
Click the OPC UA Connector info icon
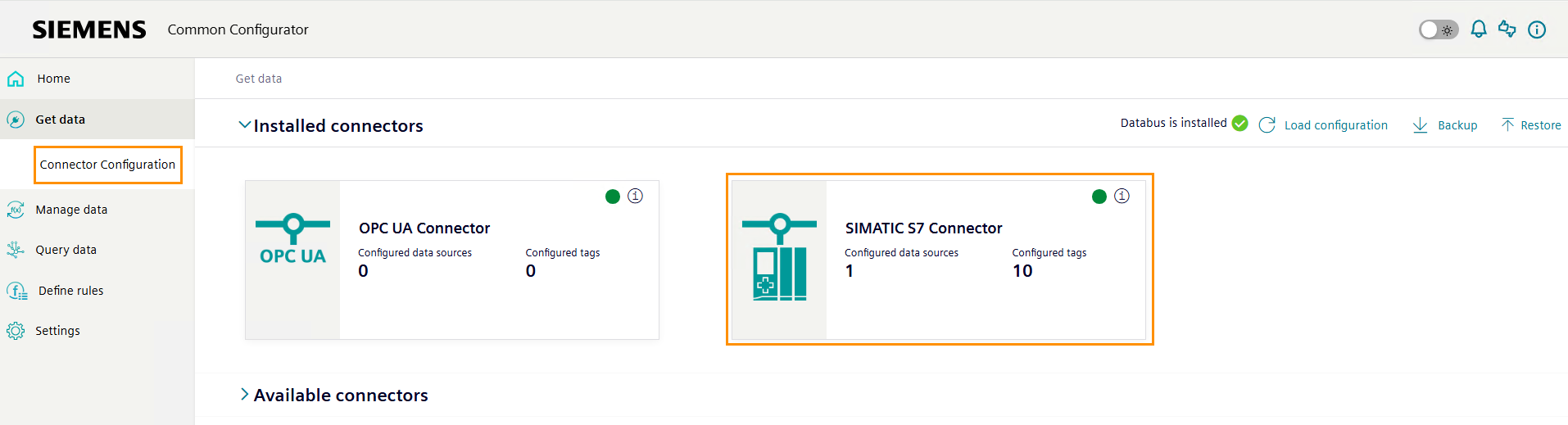[635, 197]
